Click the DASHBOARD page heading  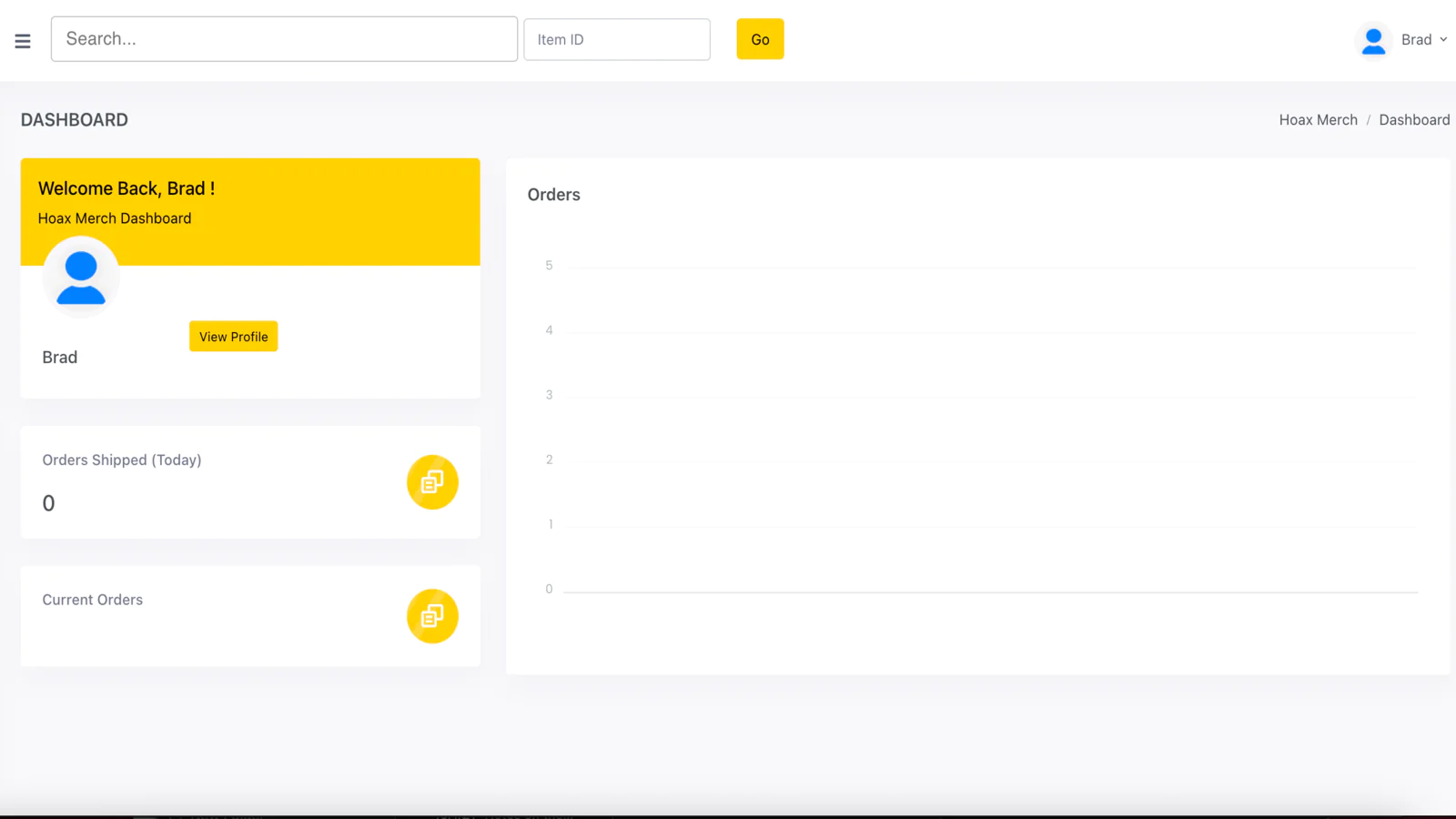pyautogui.click(x=75, y=120)
